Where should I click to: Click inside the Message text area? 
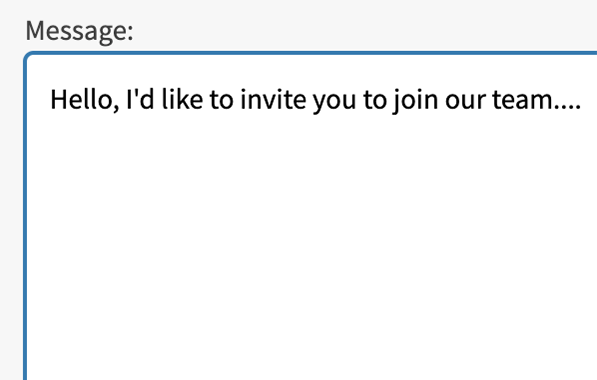(312, 217)
